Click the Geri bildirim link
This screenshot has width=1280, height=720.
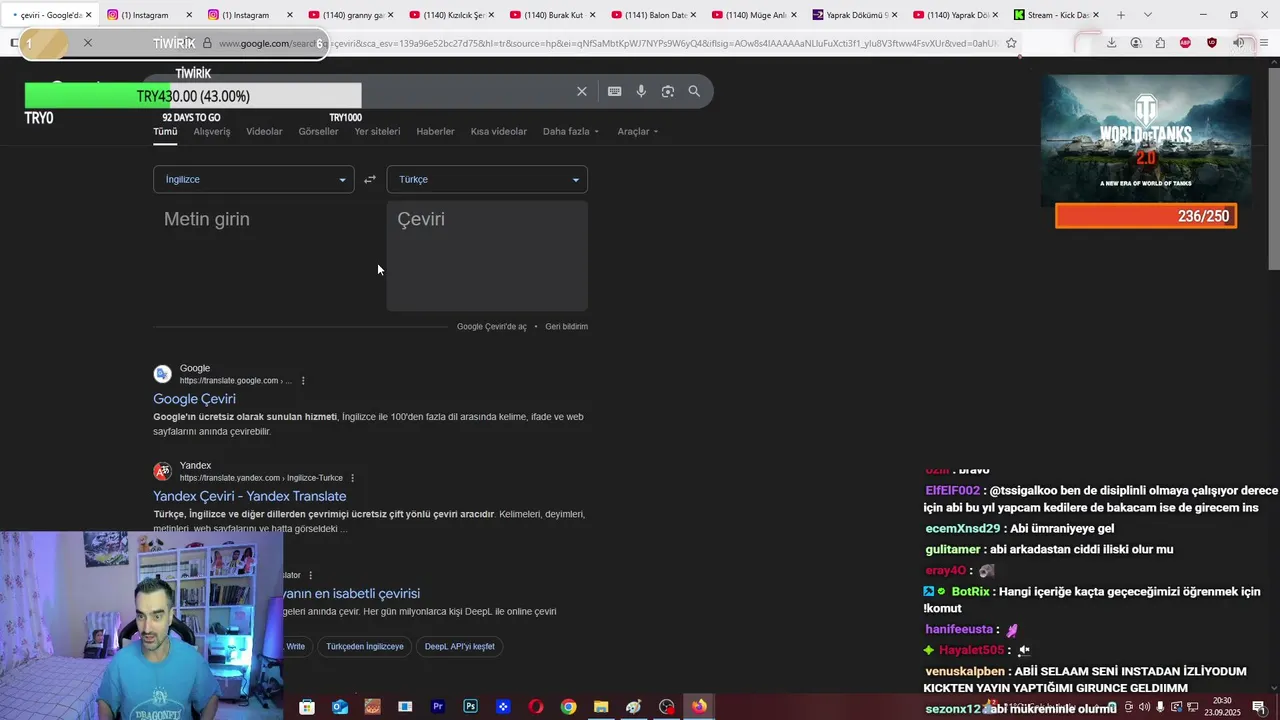pos(566,327)
